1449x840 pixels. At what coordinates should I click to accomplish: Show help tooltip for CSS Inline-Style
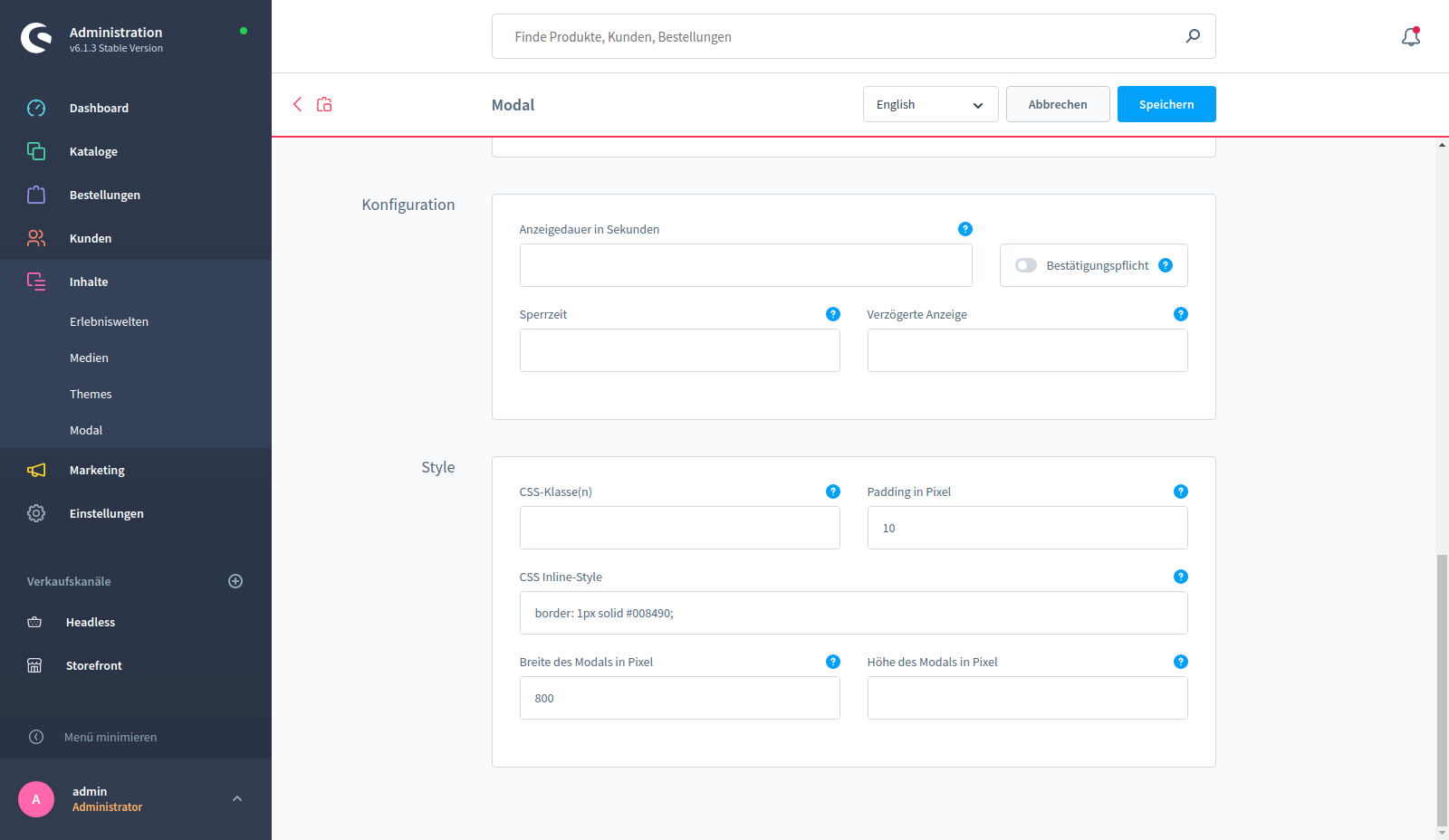[1180, 577]
